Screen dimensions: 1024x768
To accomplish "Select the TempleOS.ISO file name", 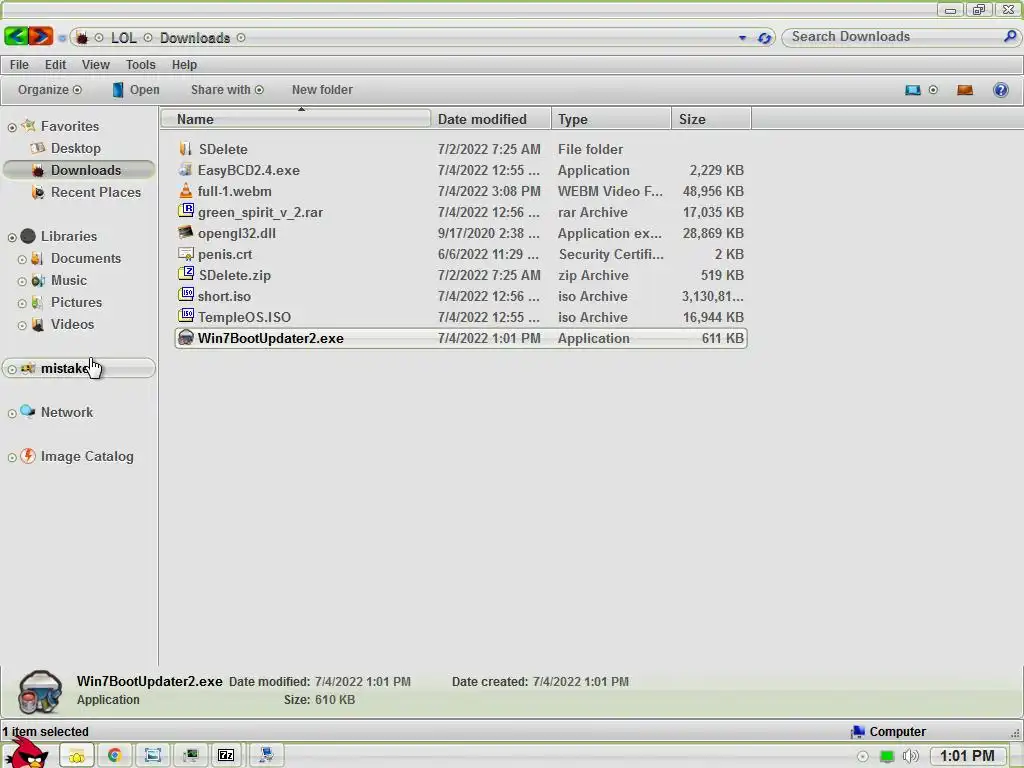I will 244,317.
